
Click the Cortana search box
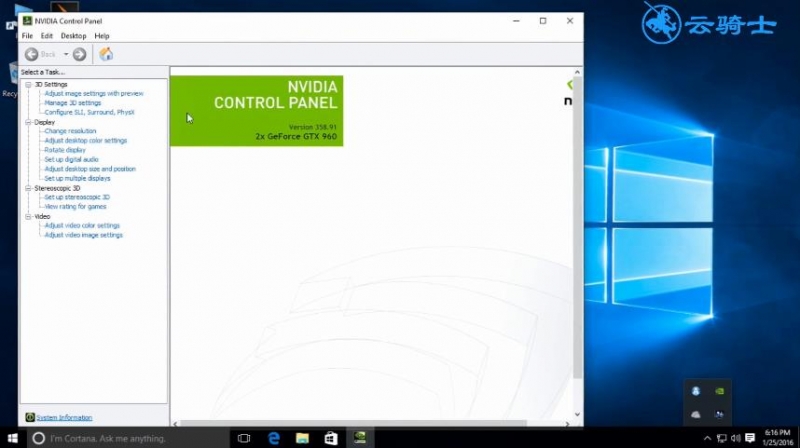128,438
